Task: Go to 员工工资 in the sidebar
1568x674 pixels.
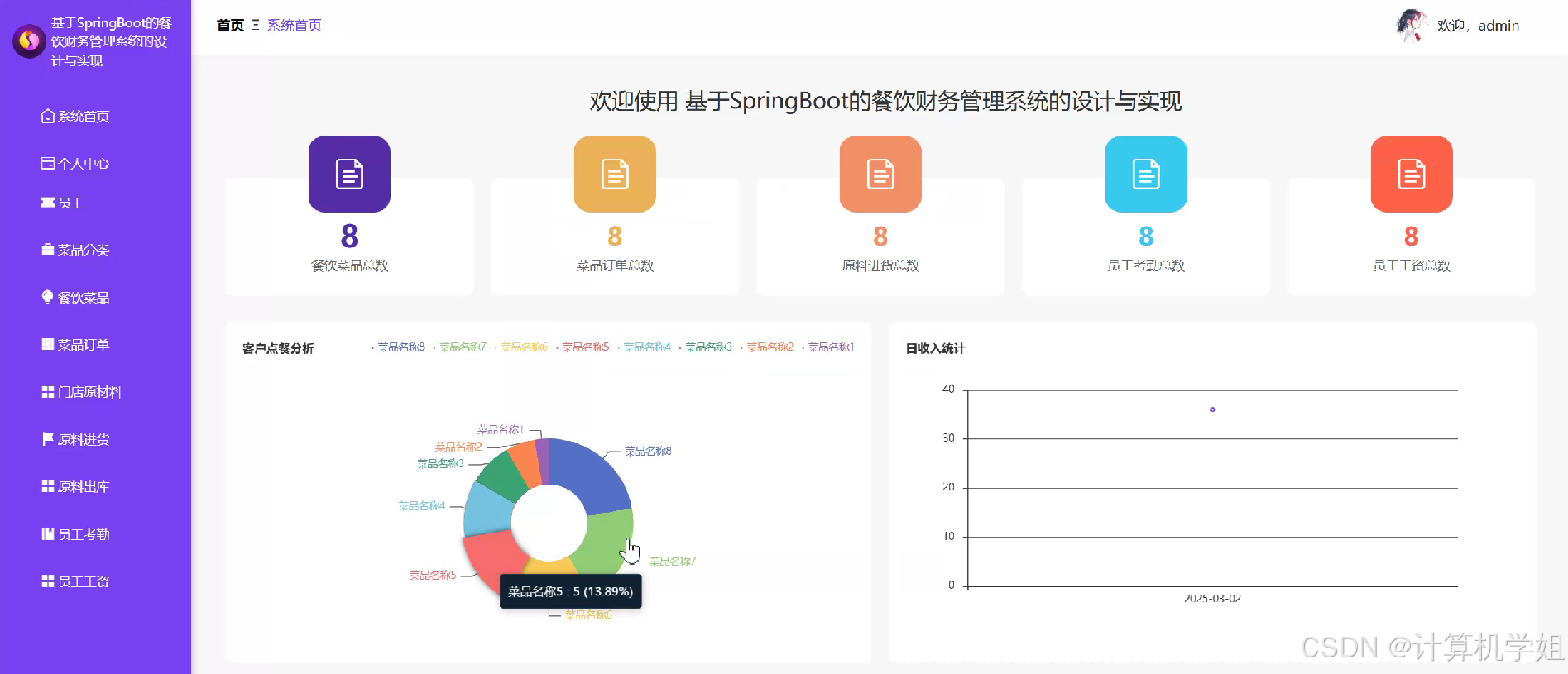Action: [83, 581]
